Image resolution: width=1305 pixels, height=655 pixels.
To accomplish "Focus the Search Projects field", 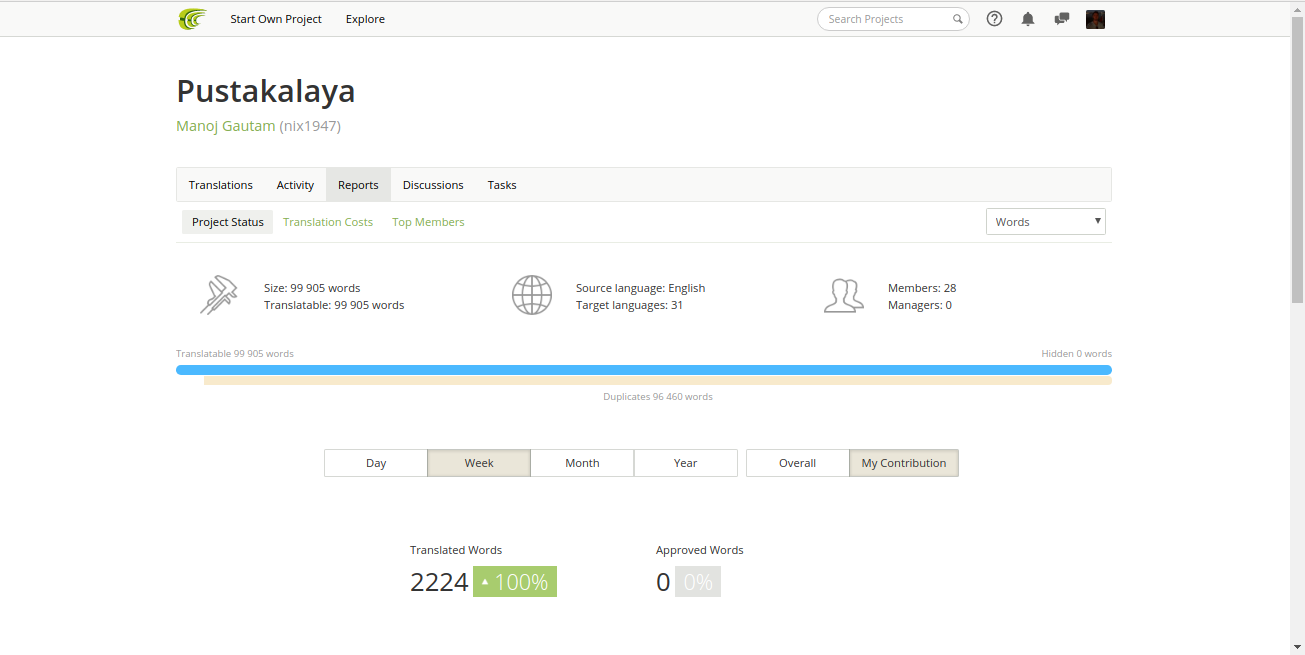I will click(893, 19).
